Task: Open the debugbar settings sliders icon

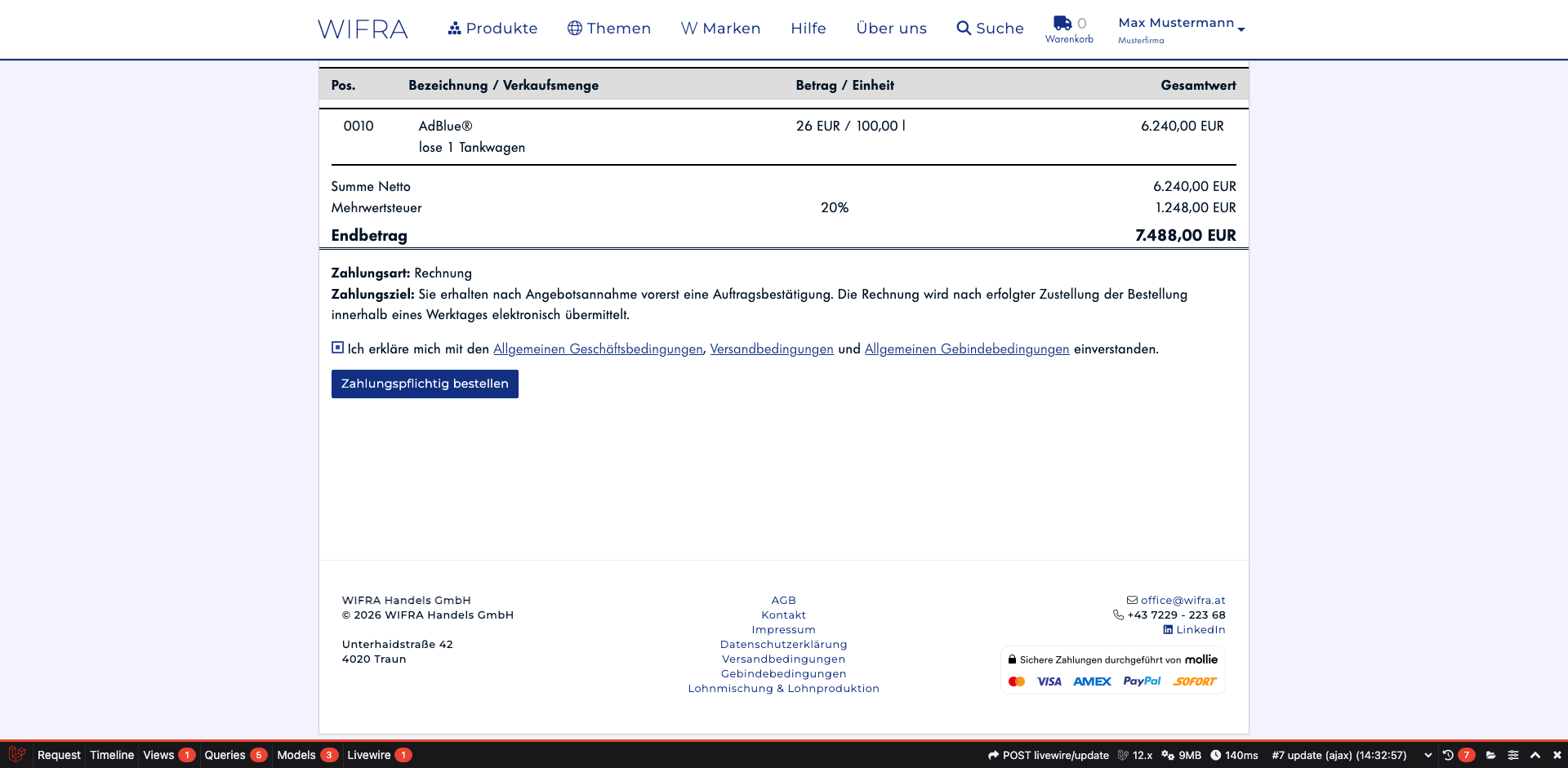Action: coord(1512,755)
